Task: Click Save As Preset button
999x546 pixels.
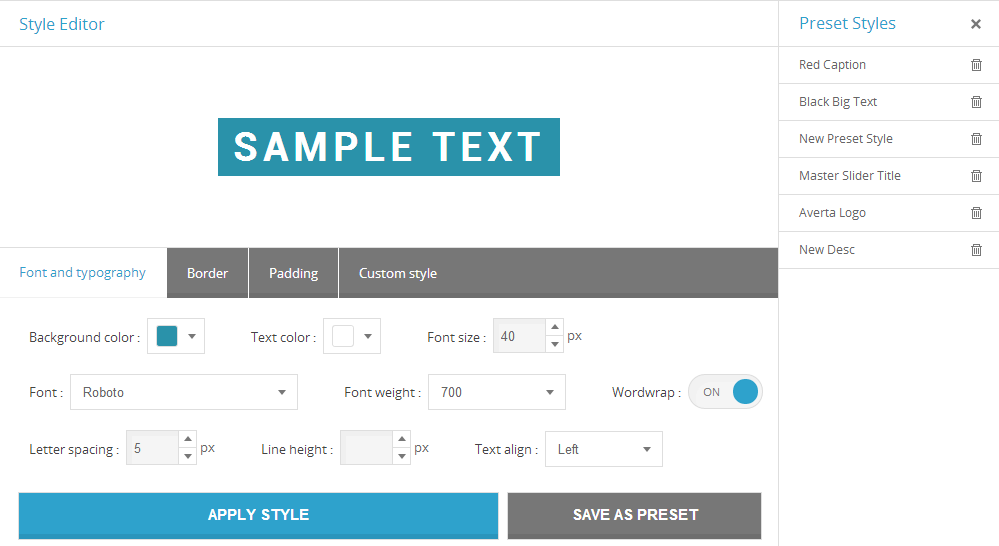Action: click(634, 515)
